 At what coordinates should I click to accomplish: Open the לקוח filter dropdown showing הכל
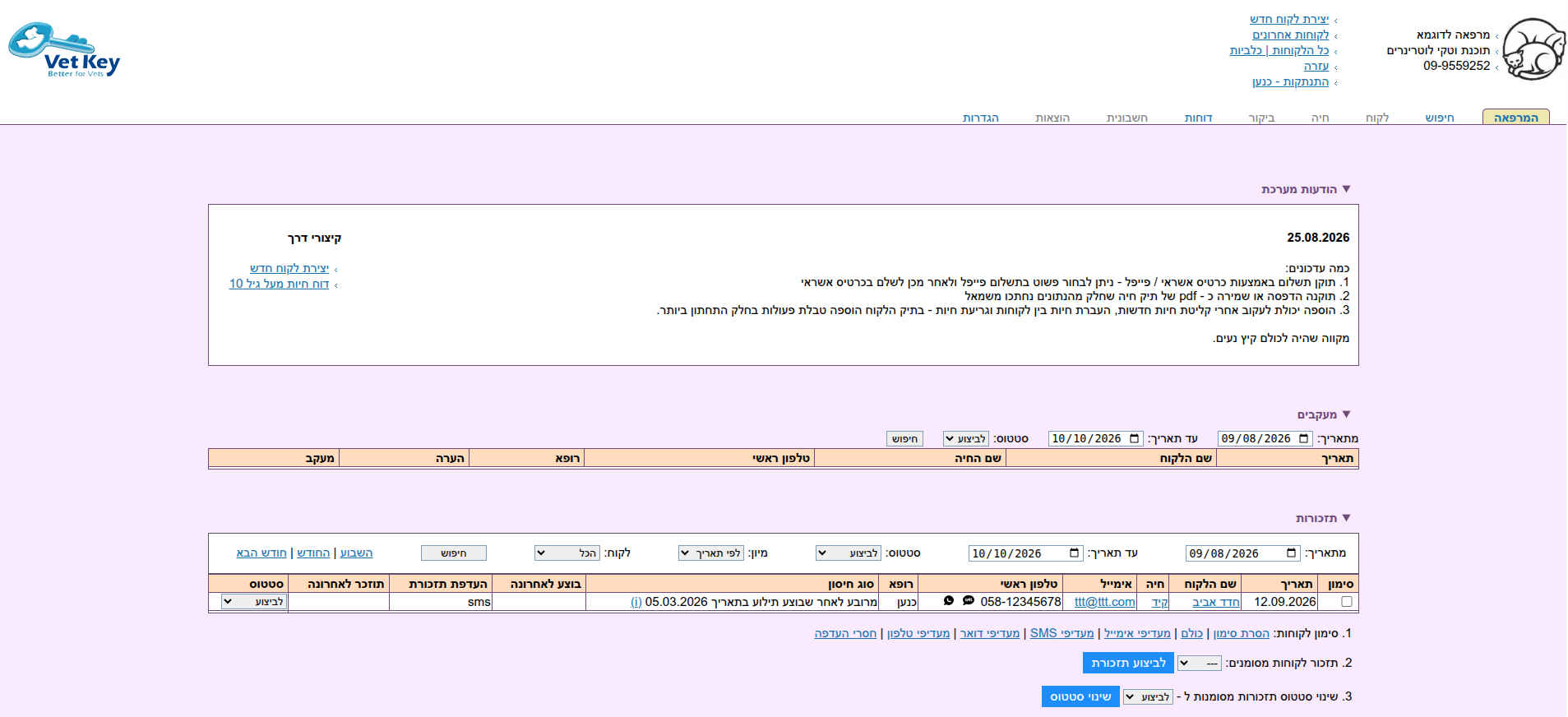(x=567, y=553)
